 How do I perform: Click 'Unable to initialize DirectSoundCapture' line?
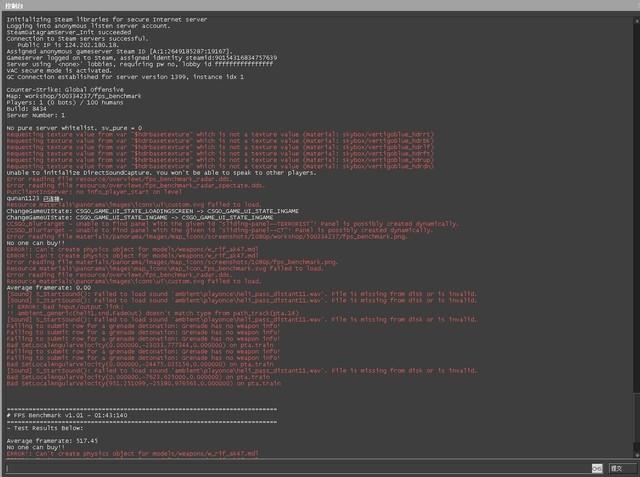161,173
